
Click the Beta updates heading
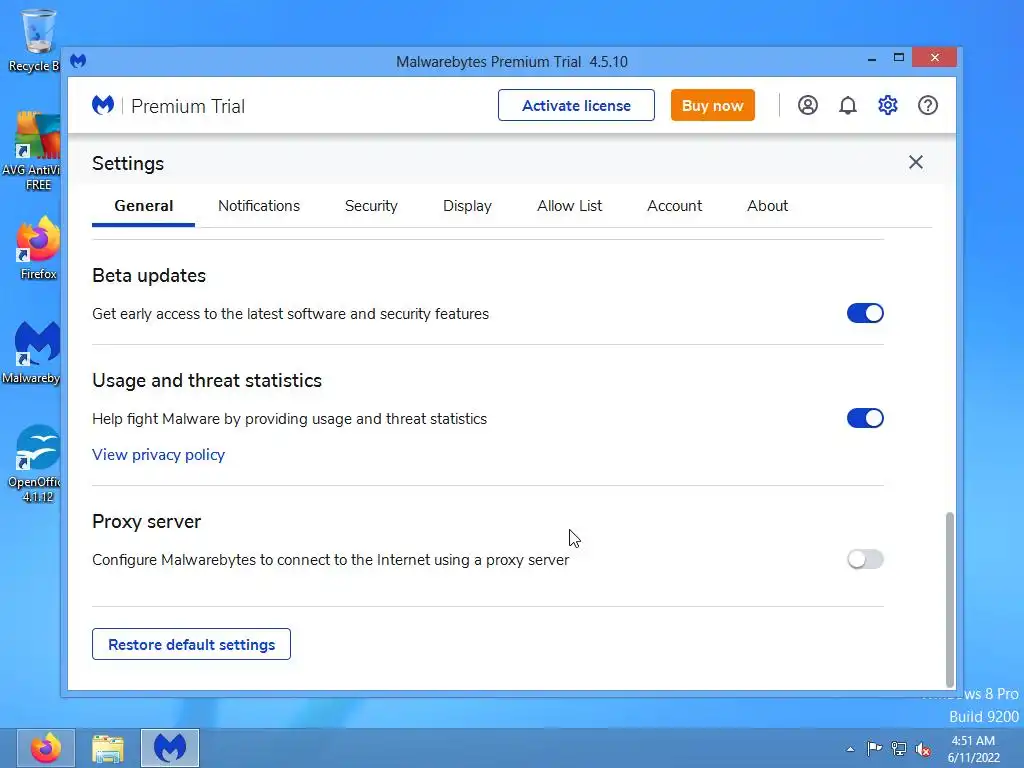point(149,276)
